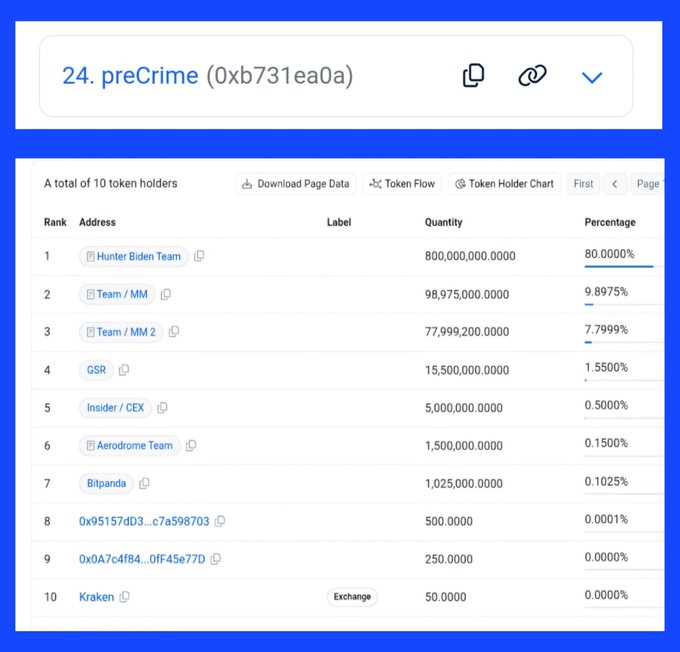Open Bitpanda holder address
680x652 pixels.
106,483
